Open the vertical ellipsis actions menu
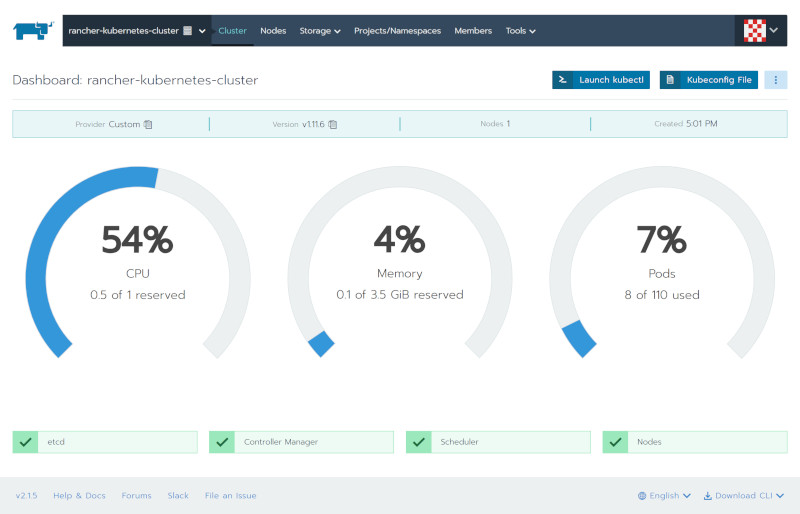Screen dimensions: 800x514 (776, 80)
